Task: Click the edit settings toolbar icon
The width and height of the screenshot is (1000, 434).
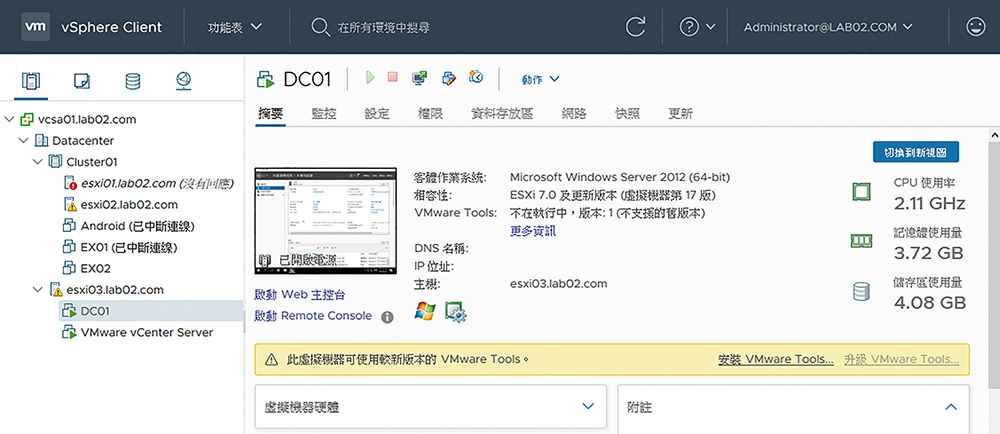Action: pos(449,78)
